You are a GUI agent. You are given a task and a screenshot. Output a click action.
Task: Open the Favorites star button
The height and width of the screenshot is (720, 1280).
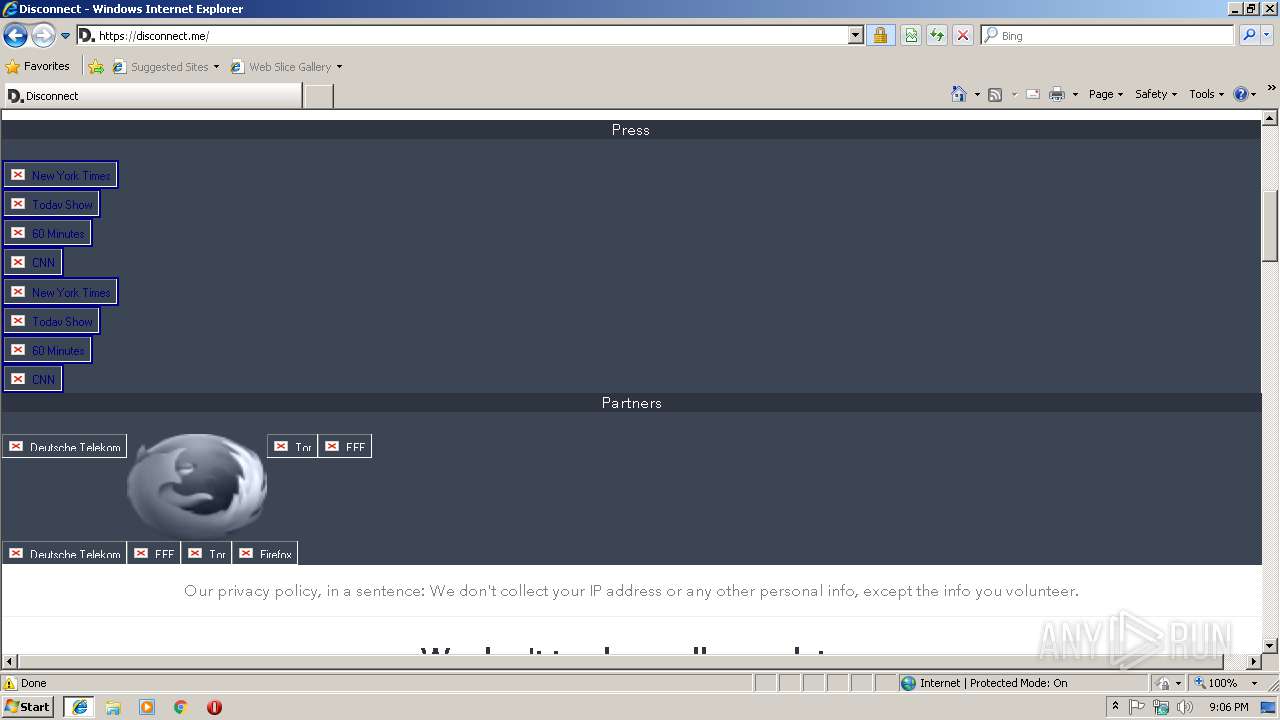38,66
